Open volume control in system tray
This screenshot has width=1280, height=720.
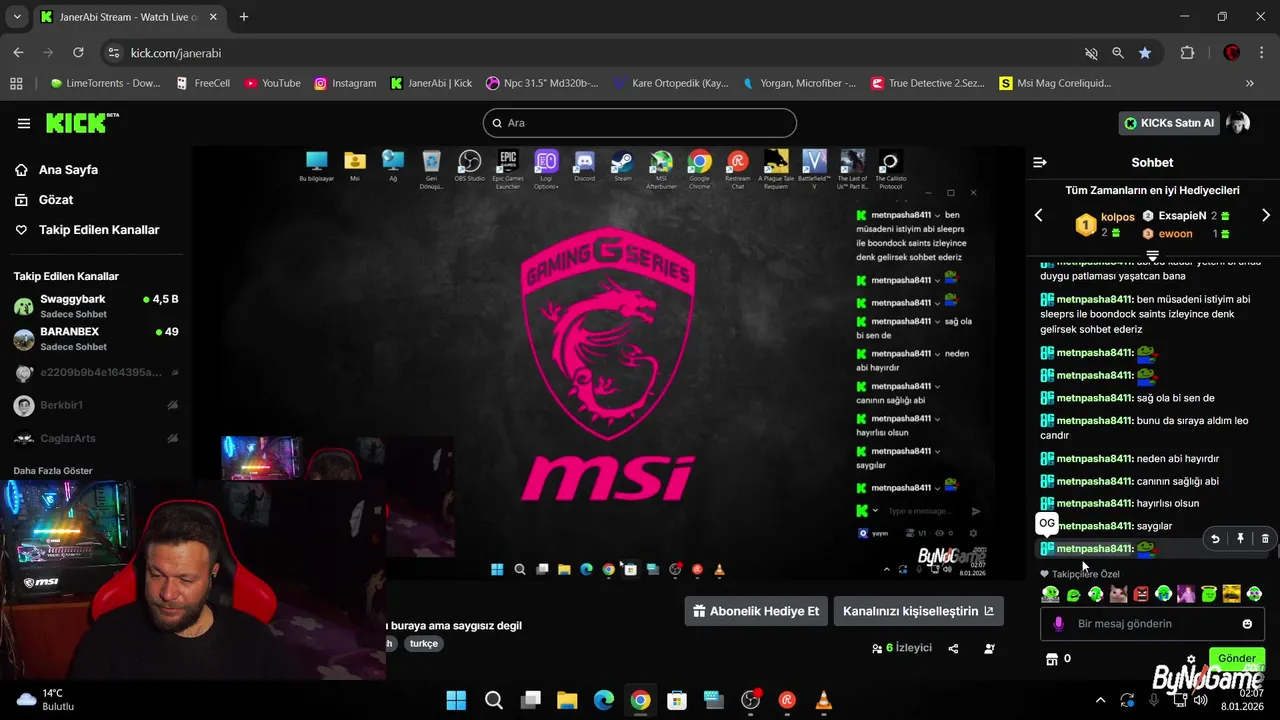1201,700
